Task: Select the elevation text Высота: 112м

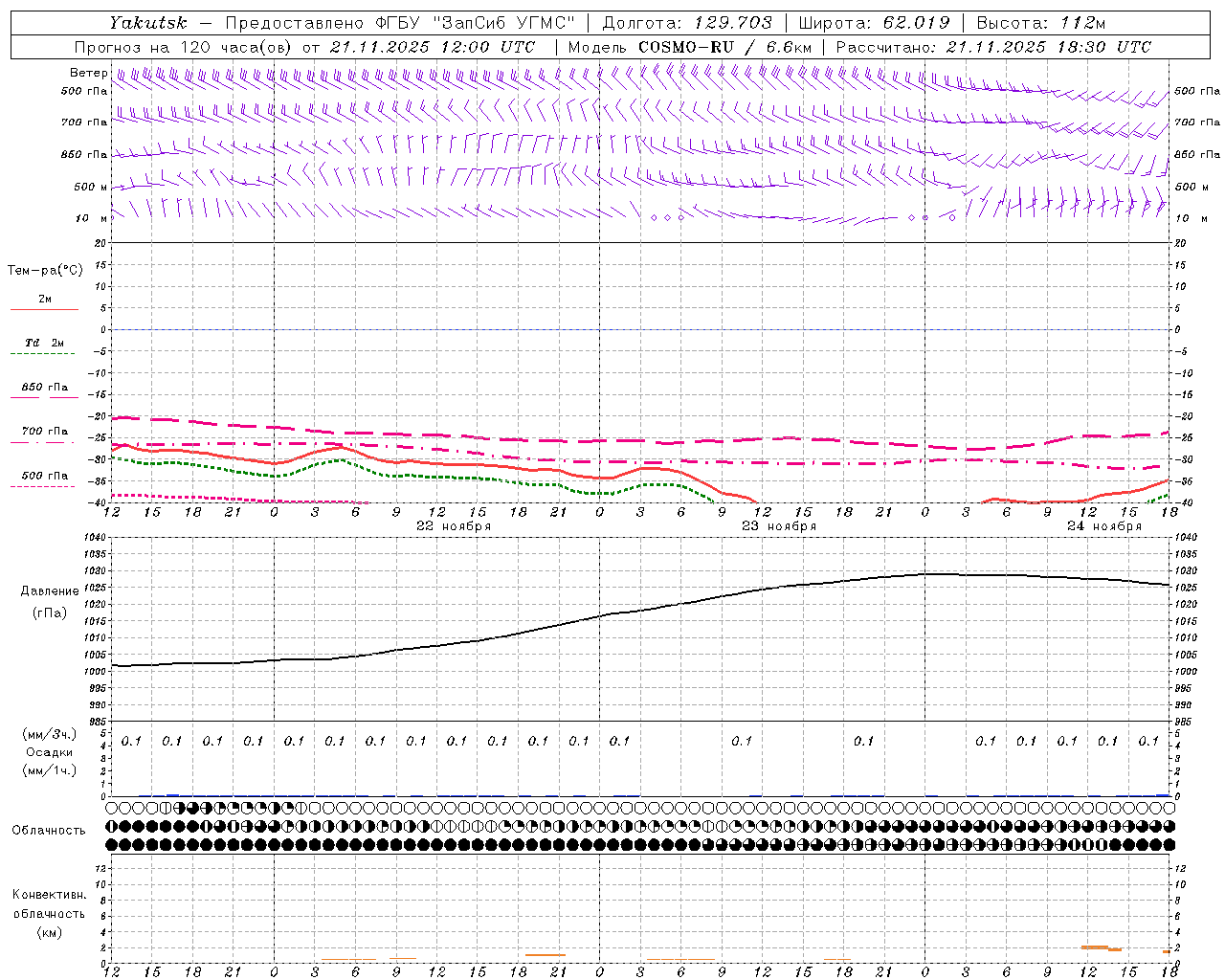Action: point(1041,23)
